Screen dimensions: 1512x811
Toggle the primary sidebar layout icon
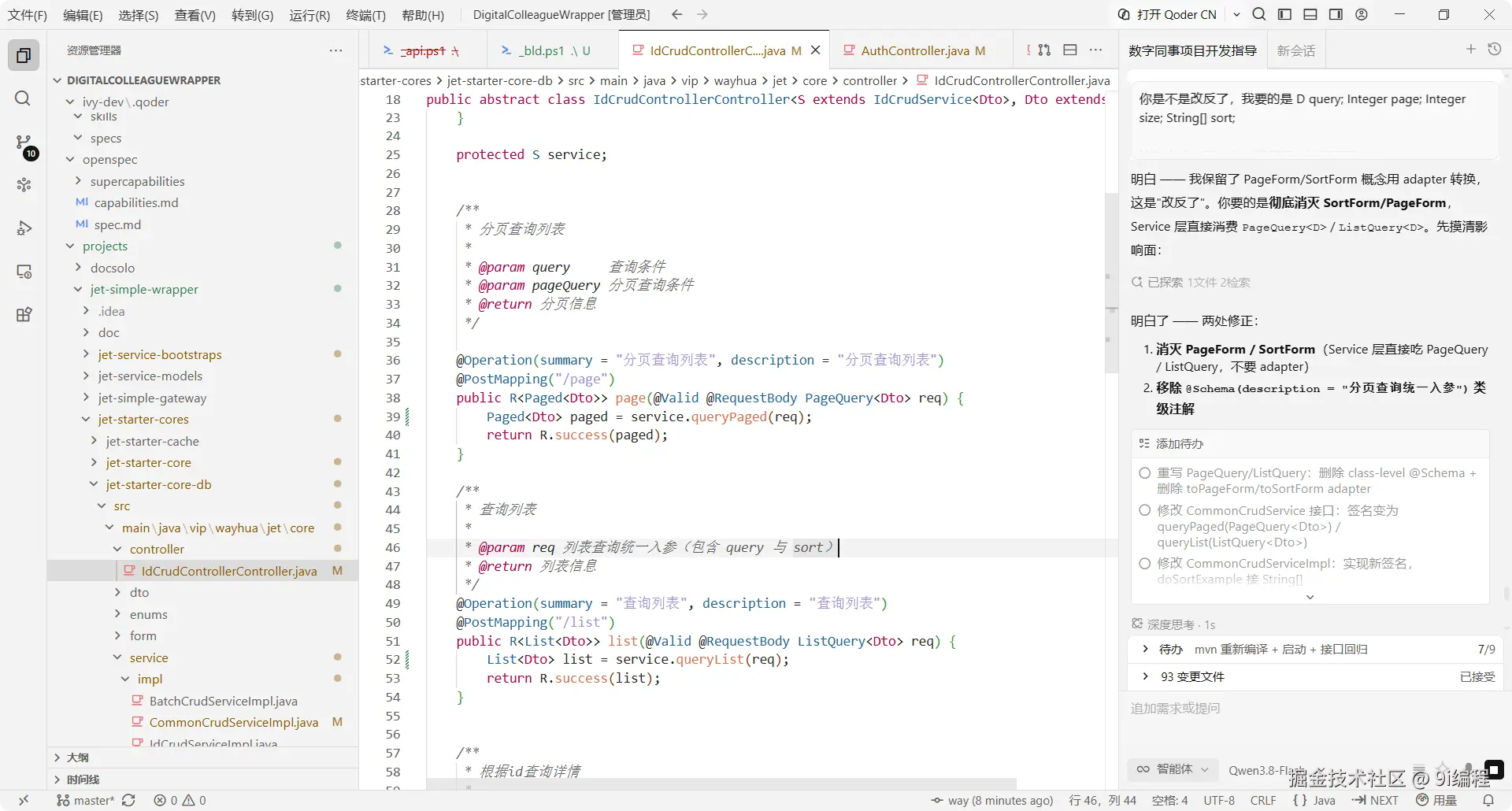(1284, 14)
